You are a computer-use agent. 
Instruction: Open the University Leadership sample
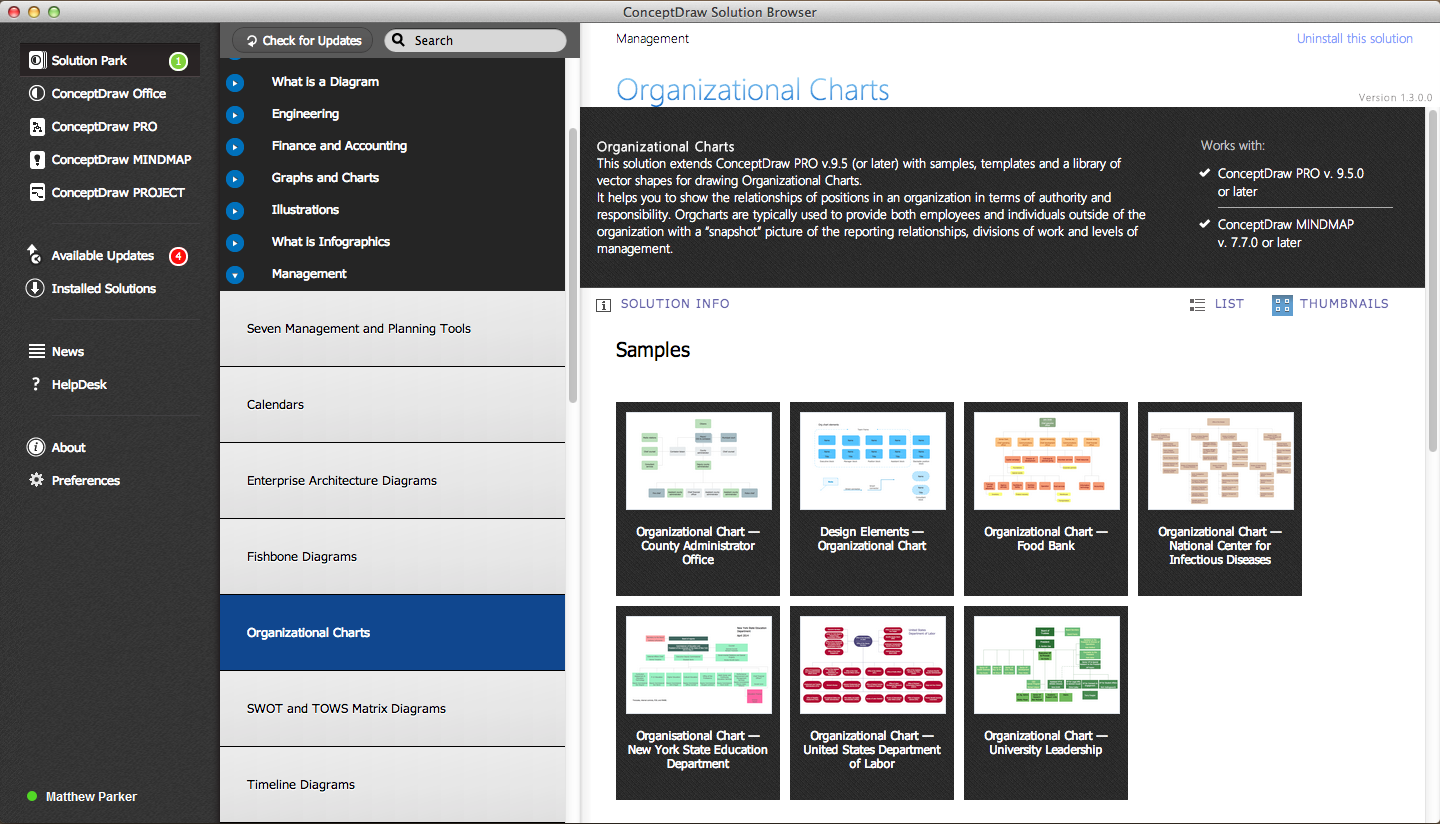(1046, 703)
